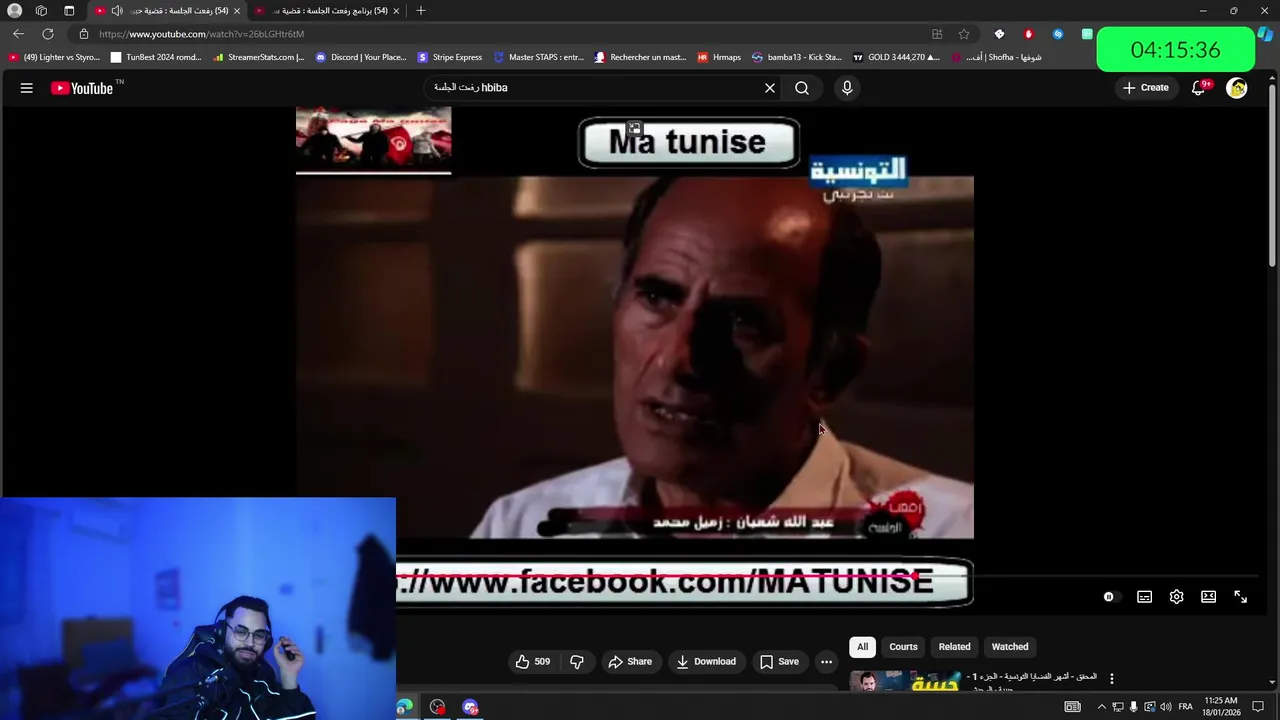Open Hrmaps bookmark
Image resolution: width=1280 pixels, height=720 pixels.
(x=719, y=57)
